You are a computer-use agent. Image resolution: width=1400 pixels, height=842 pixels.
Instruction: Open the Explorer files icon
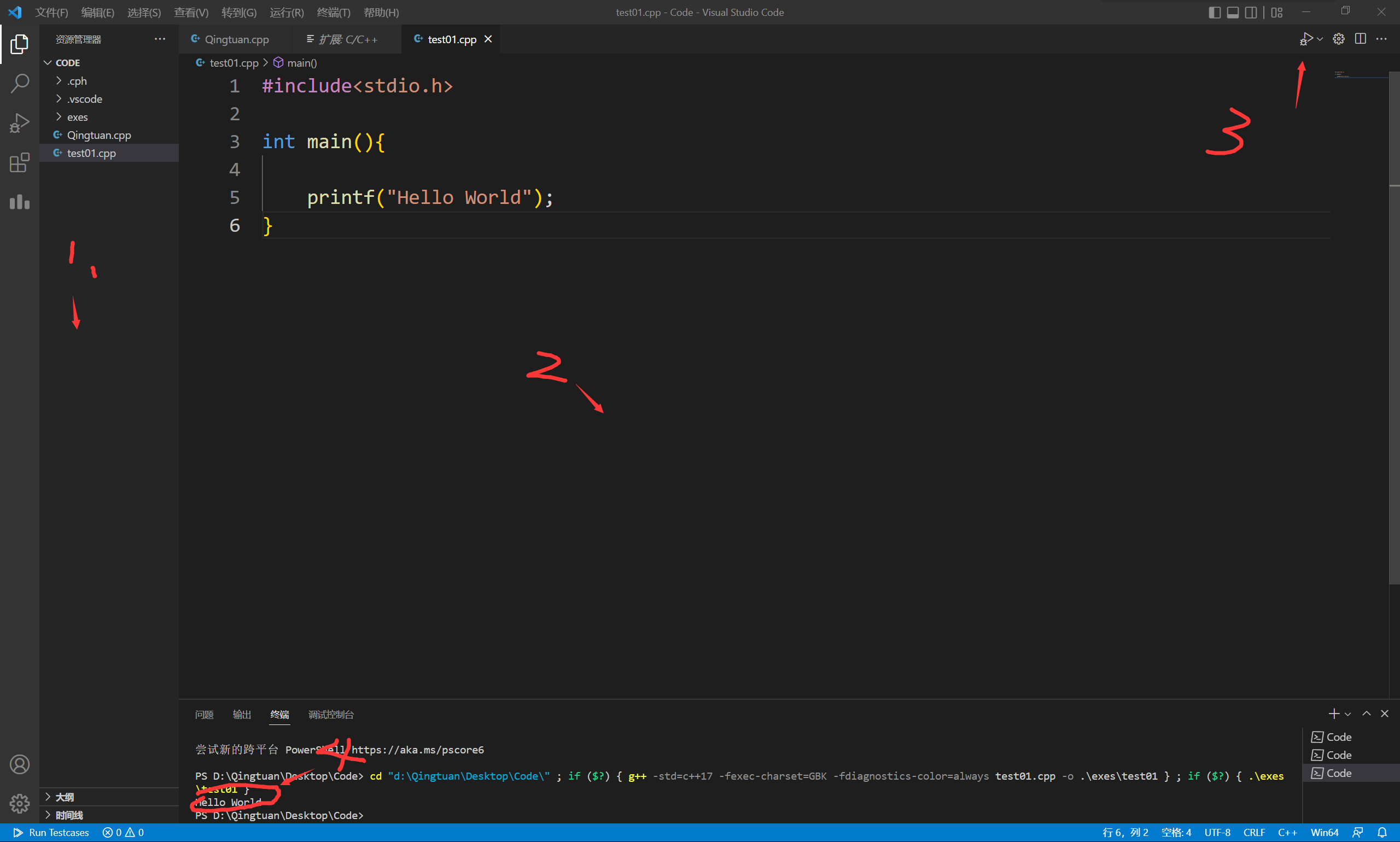[x=19, y=44]
